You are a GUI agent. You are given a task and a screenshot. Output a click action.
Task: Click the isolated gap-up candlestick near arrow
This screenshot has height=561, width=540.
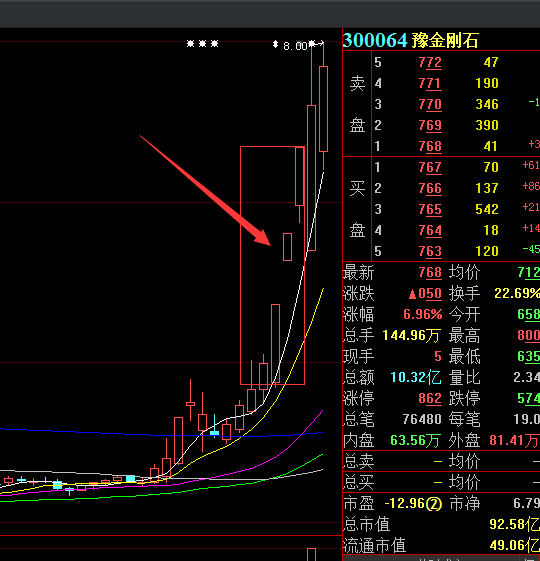pos(287,247)
